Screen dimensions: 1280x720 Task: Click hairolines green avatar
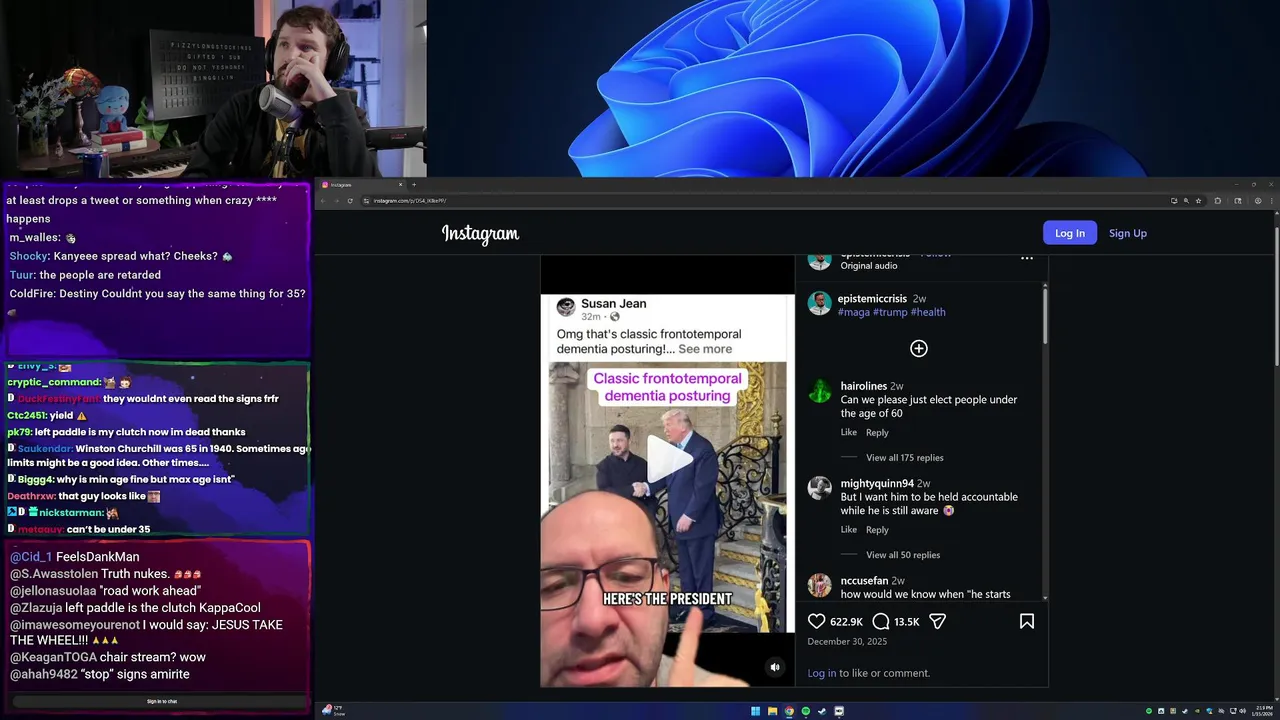(820, 391)
